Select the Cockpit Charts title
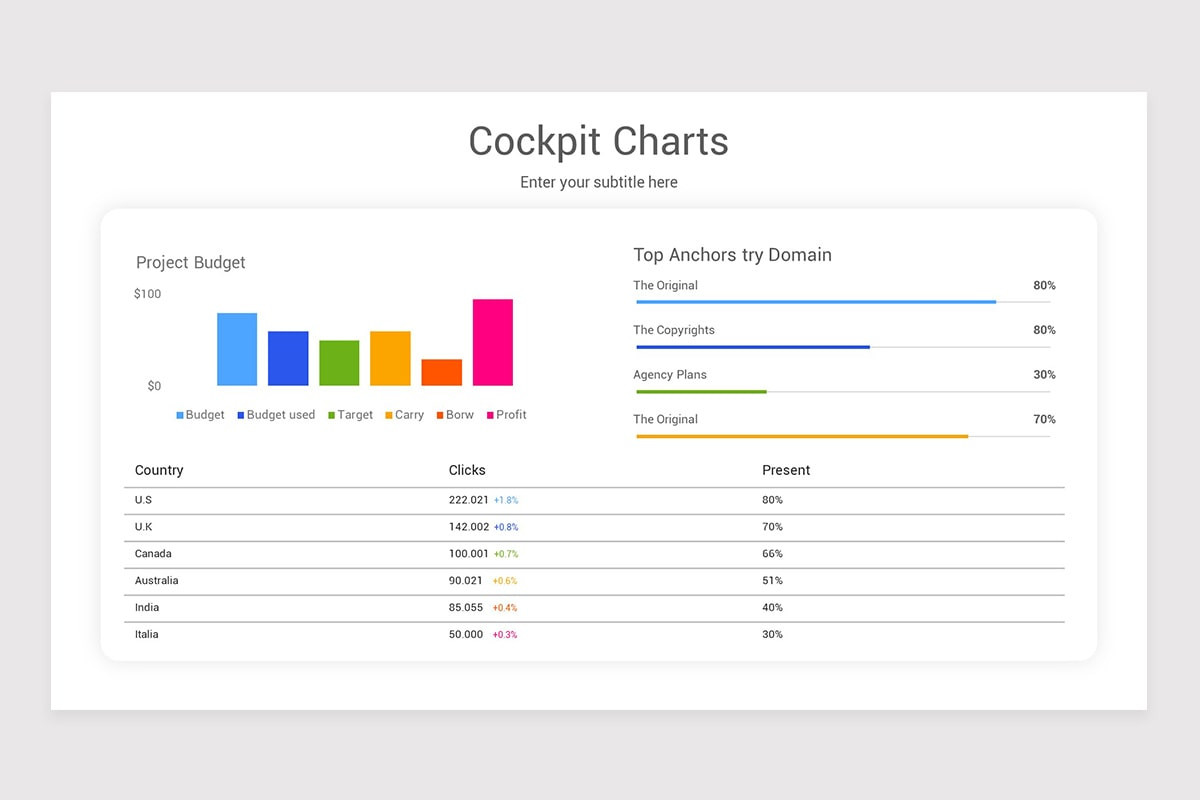1200x800 pixels. click(x=598, y=141)
